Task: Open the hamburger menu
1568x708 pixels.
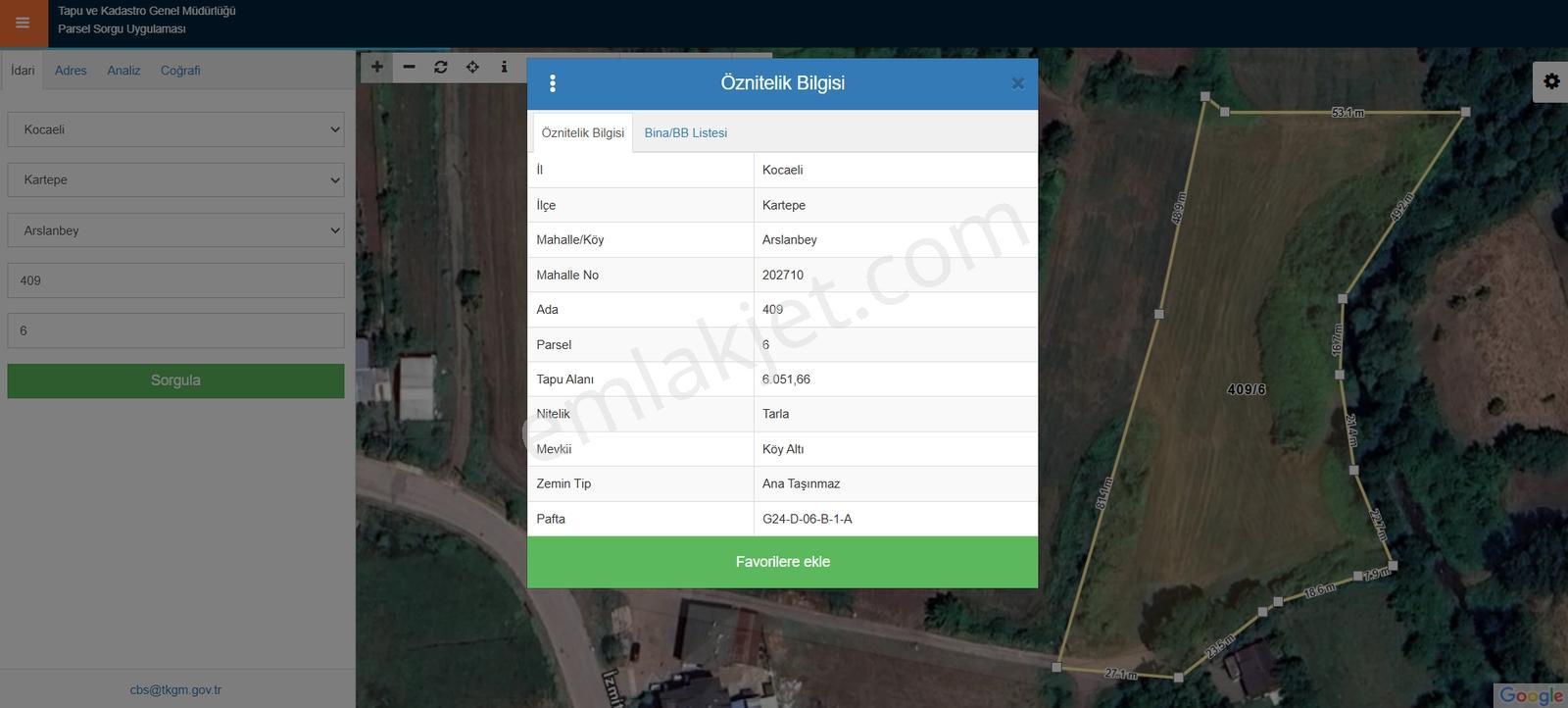Action: point(23,23)
